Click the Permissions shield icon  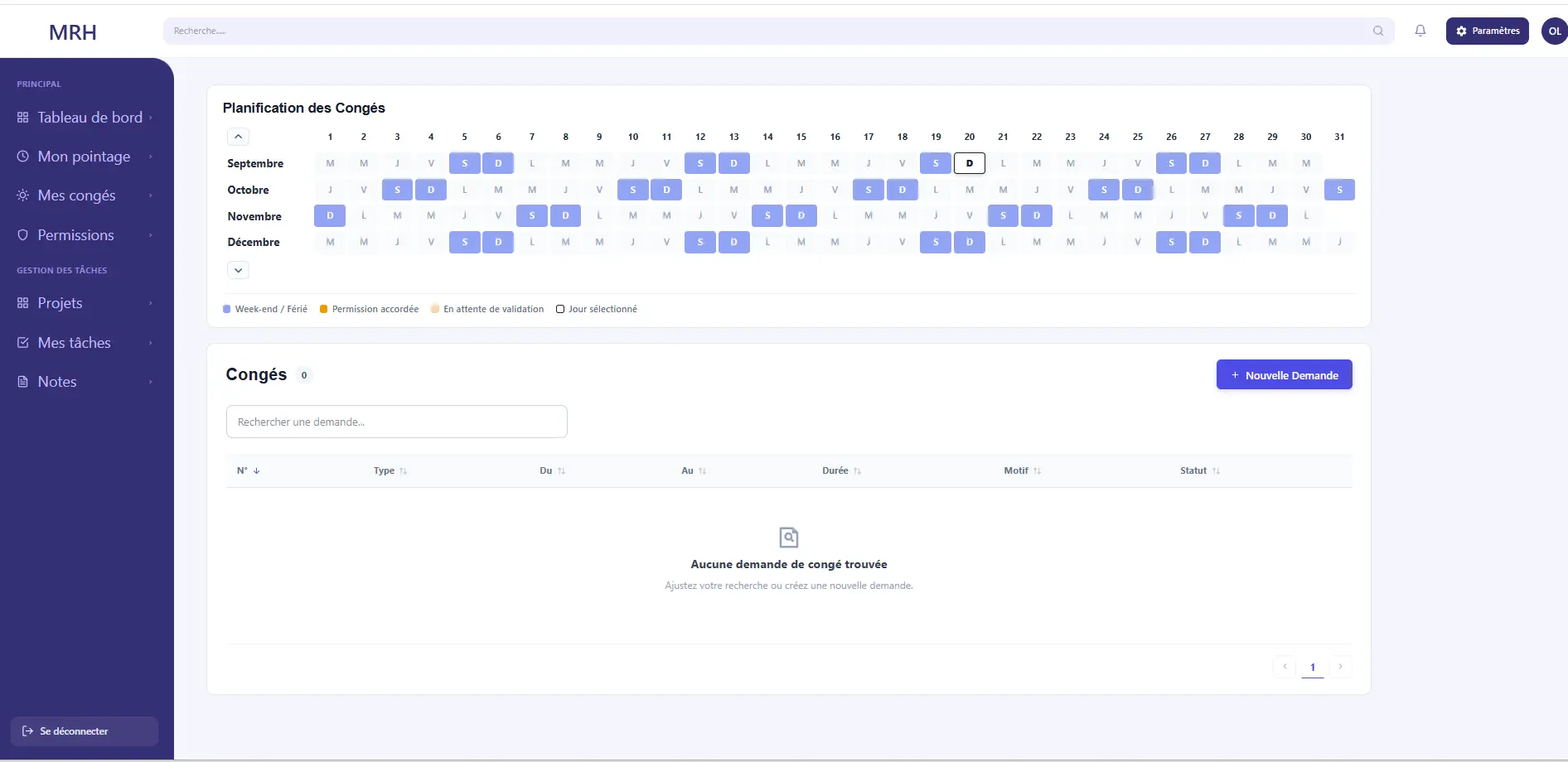tap(23, 235)
